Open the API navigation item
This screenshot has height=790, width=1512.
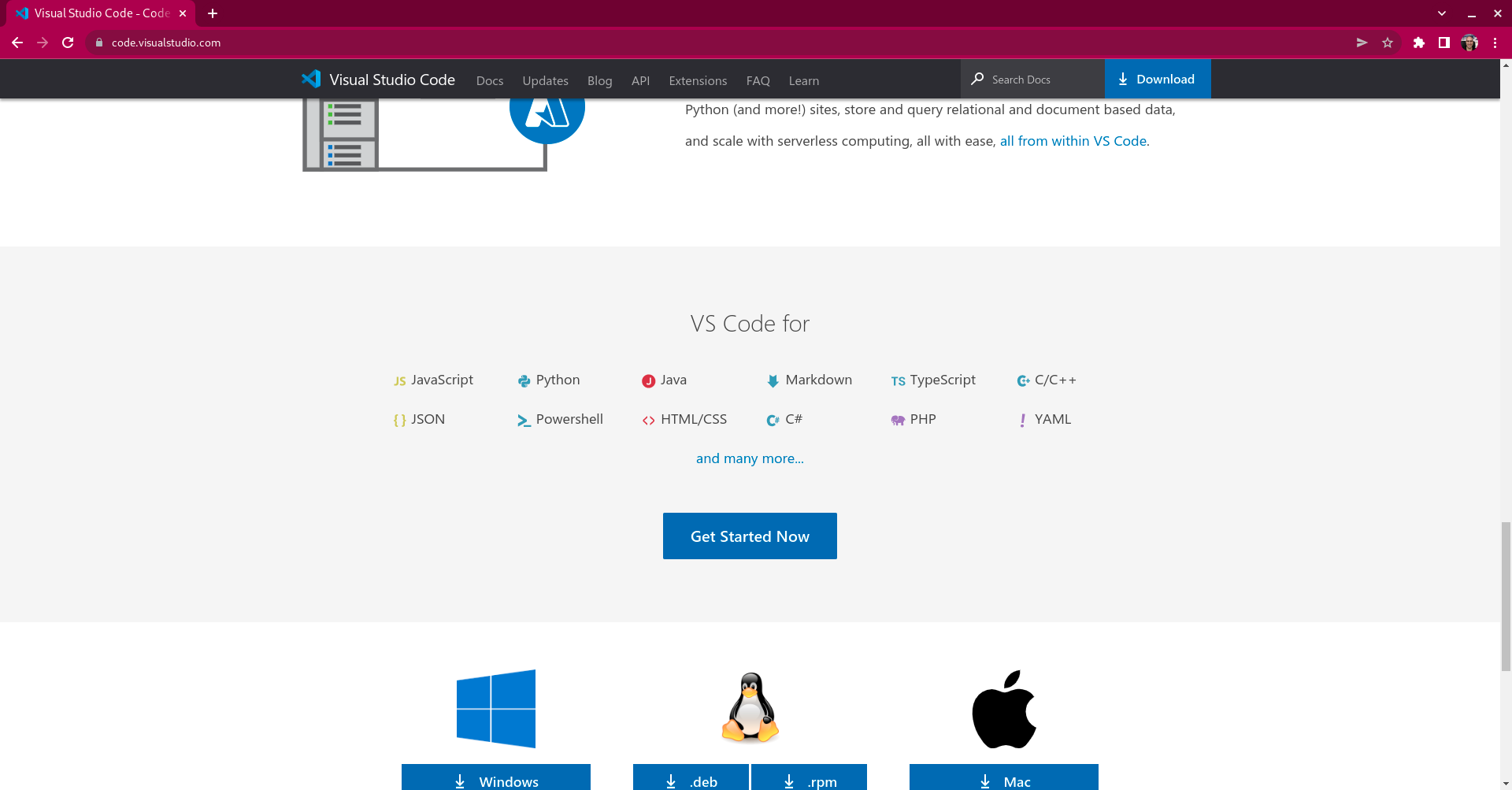(x=640, y=80)
